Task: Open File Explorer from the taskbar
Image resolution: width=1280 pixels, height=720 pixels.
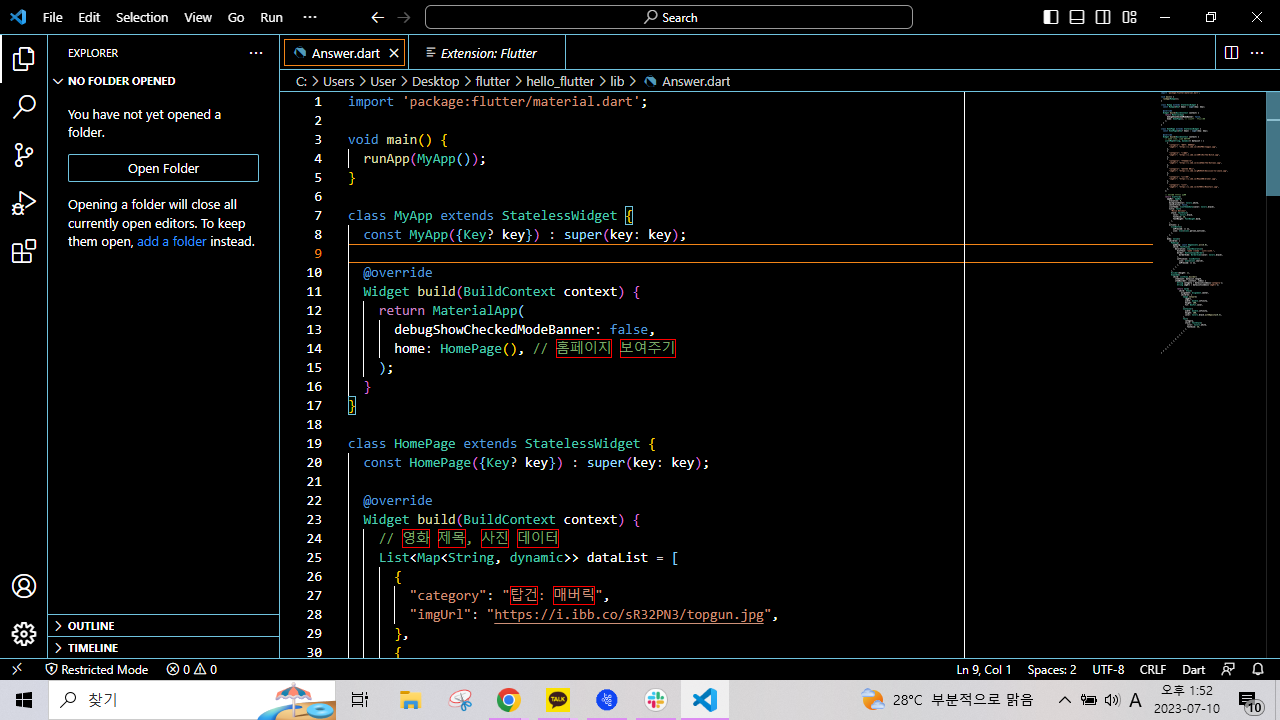Action: 411,700
